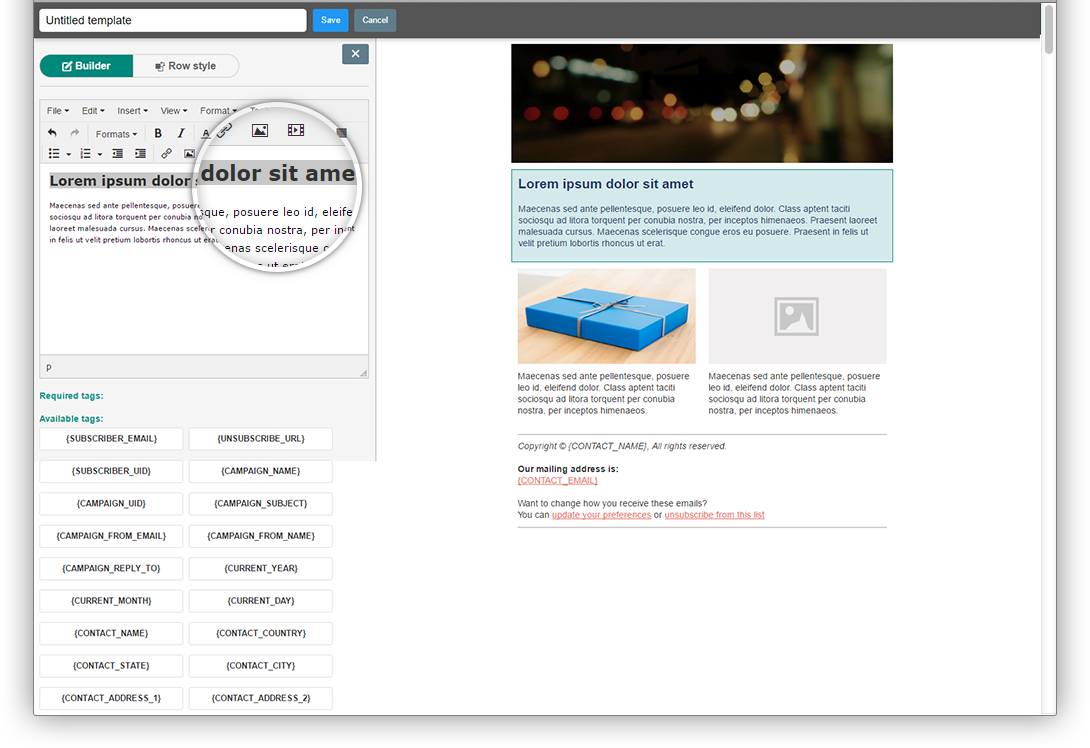Screen dimensions: 1090x748
Task: Insert the {CAMPAIGN_NAME} tag
Action: click(261, 471)
